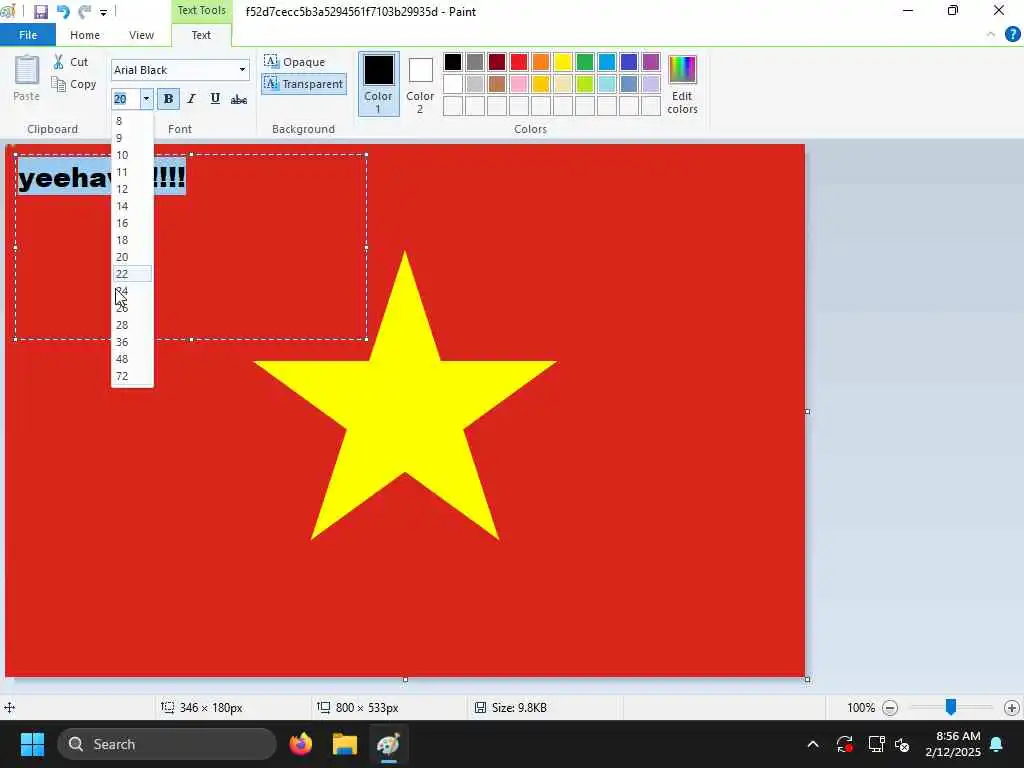Click the yellow star on the canvas
The width and height of the screenshot is (1024, 768).
[x=405, y=405]
